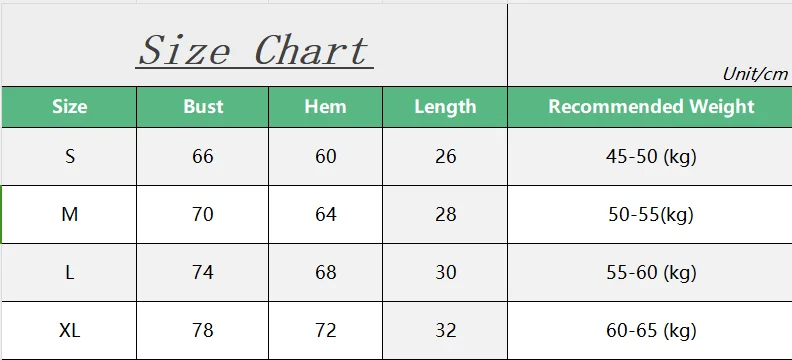
Task: Select the size S cell
Action: pos(69,157)
